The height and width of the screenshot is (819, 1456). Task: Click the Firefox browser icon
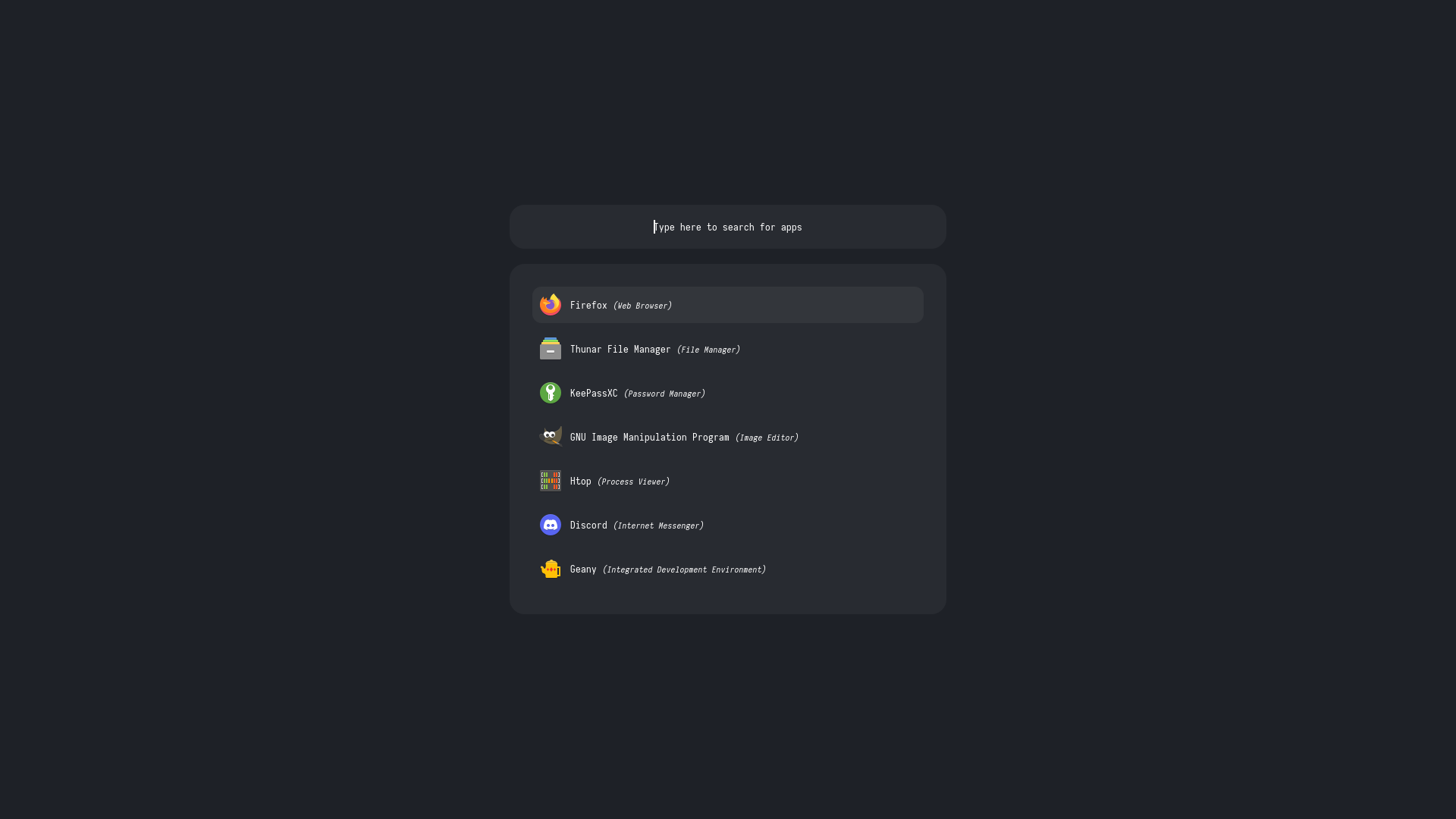(551, 305)
